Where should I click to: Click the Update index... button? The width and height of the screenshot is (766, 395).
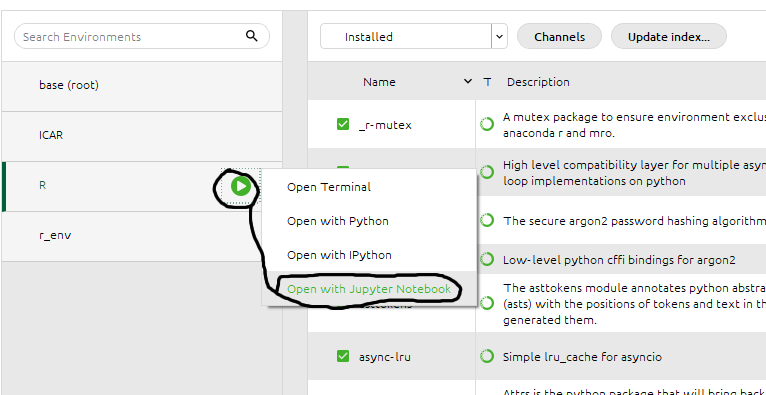[669, 37]
